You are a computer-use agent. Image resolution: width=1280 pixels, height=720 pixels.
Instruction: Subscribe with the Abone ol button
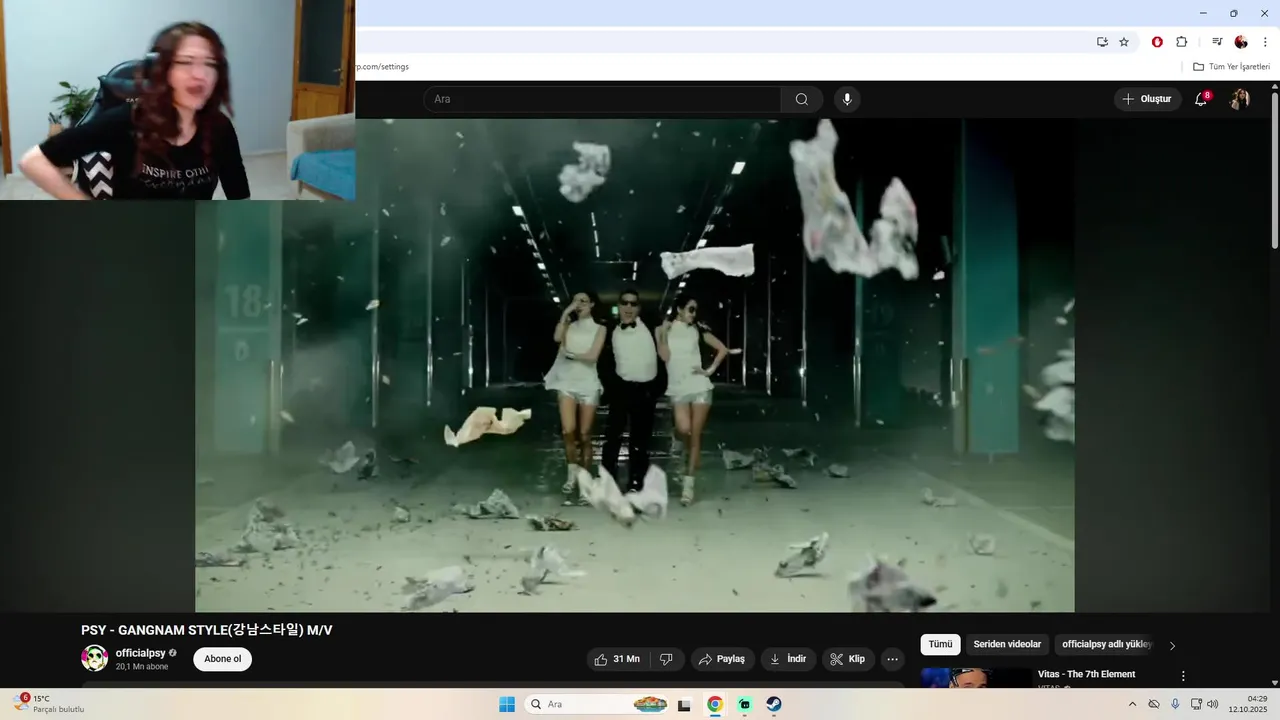click(x=223, y=659)
